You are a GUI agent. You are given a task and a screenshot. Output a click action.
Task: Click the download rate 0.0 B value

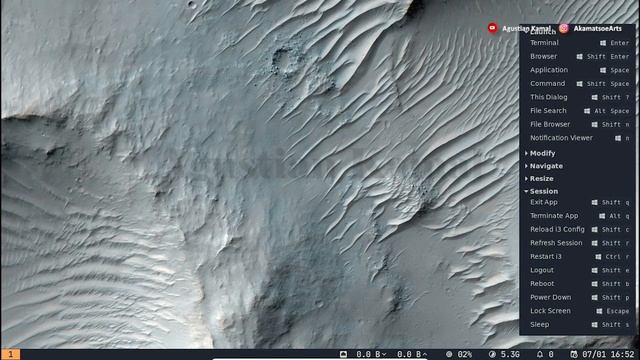(368, 354)
